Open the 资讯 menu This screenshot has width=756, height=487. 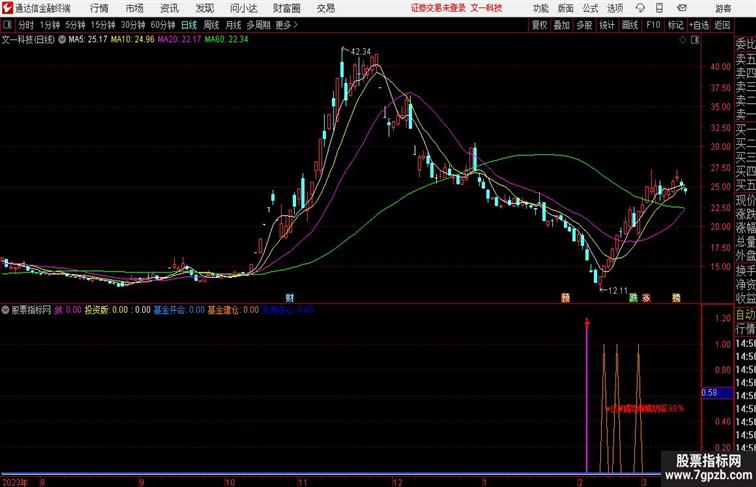pyautogui.click(x=169, y=8)
